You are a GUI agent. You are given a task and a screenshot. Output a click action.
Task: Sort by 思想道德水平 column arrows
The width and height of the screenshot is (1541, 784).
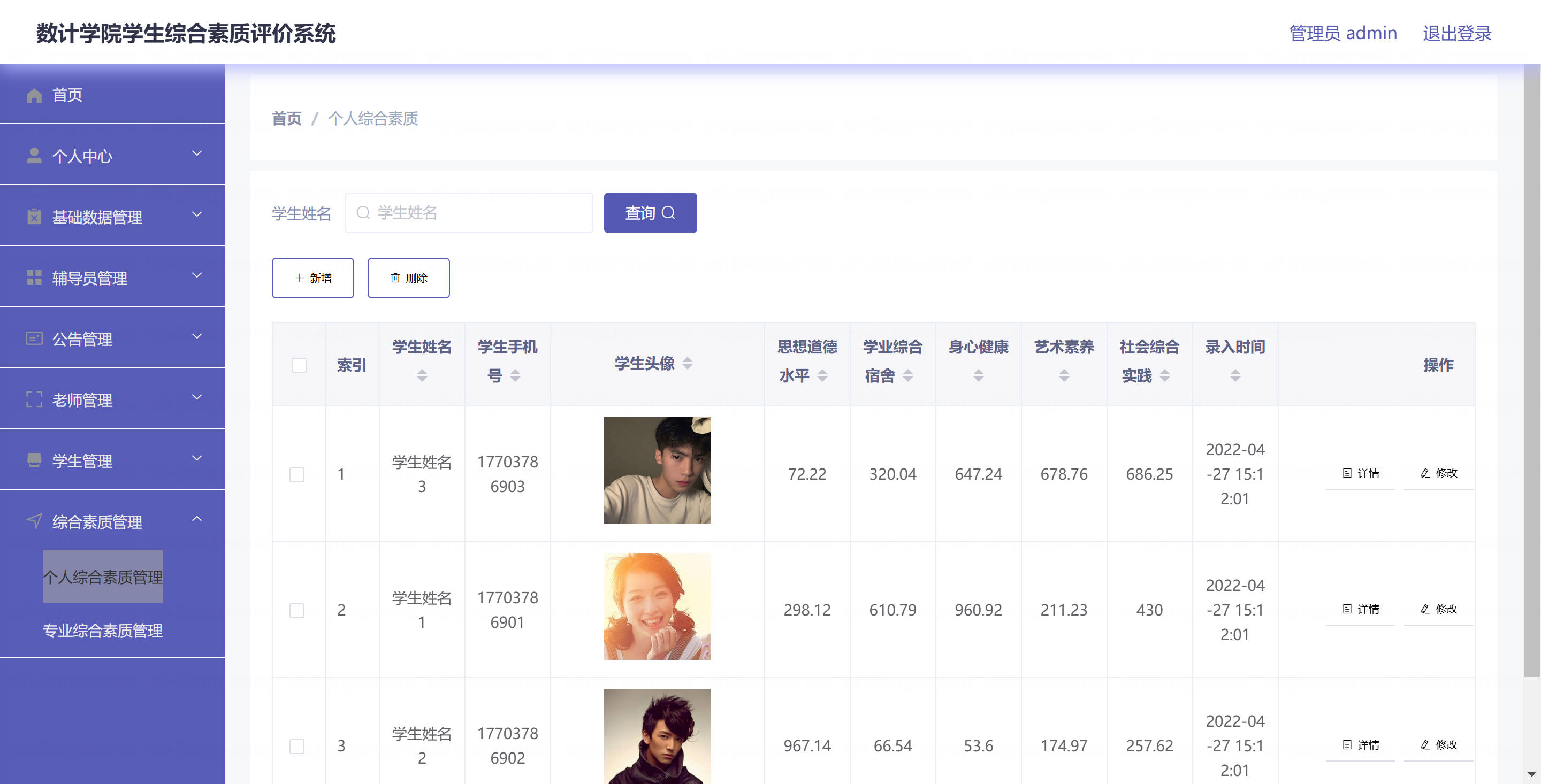tap(822, 375)
